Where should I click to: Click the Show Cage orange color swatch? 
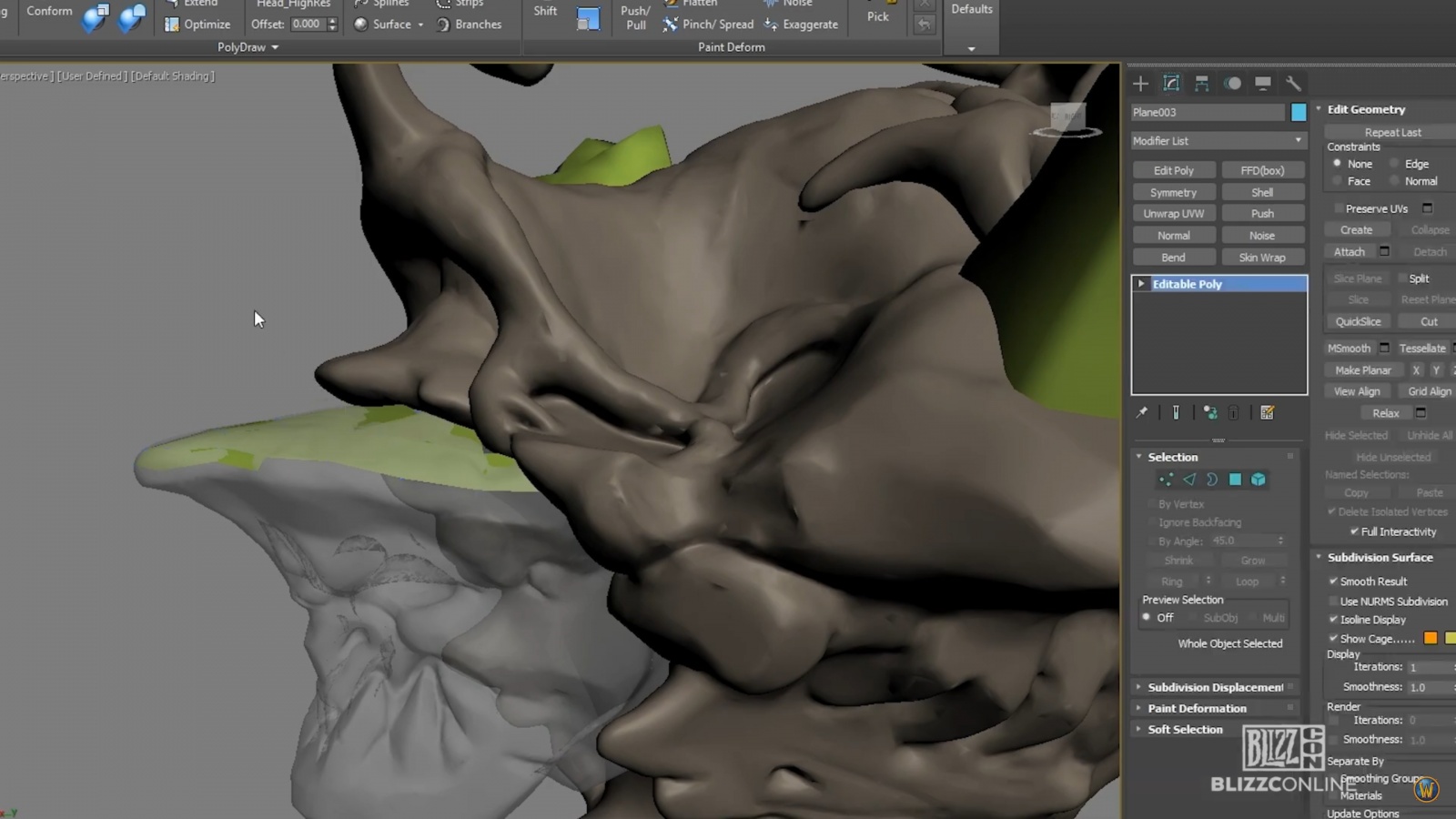coord(1430,638)
